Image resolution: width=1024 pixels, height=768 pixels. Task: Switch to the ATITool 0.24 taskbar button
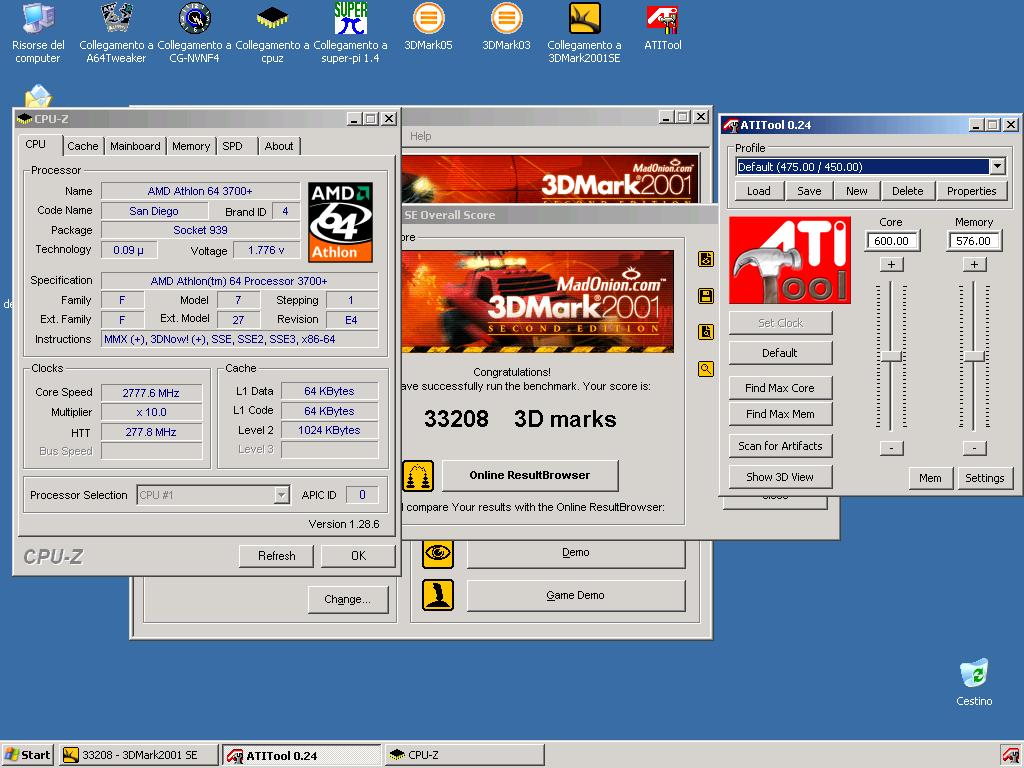pos(302,755)
